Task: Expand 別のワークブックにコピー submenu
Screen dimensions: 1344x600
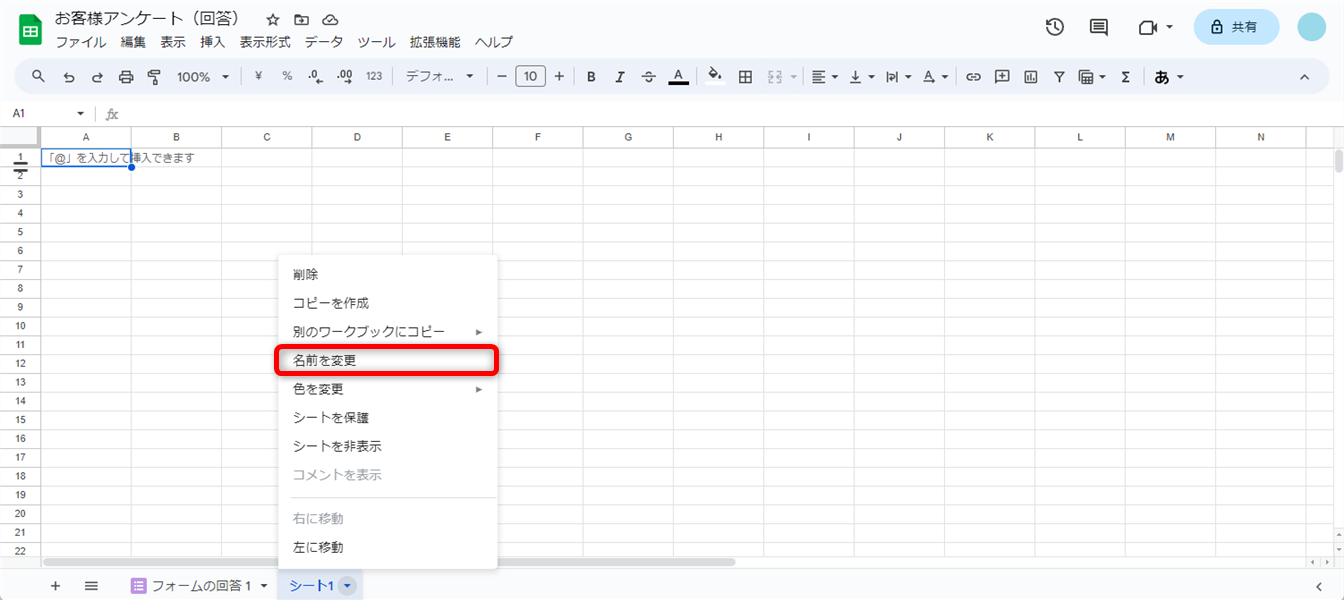Action: point(387,331)
